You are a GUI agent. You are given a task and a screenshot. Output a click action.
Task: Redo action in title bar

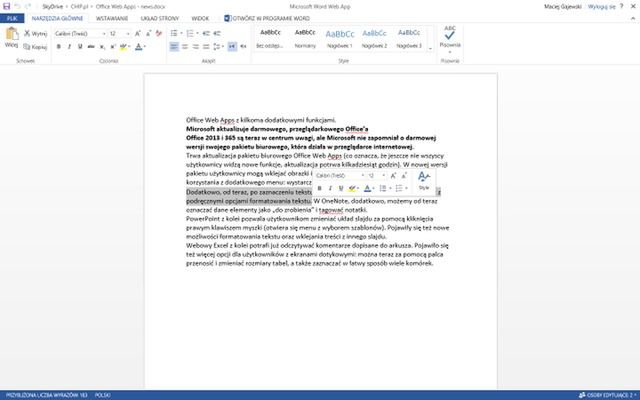(28, 7)
